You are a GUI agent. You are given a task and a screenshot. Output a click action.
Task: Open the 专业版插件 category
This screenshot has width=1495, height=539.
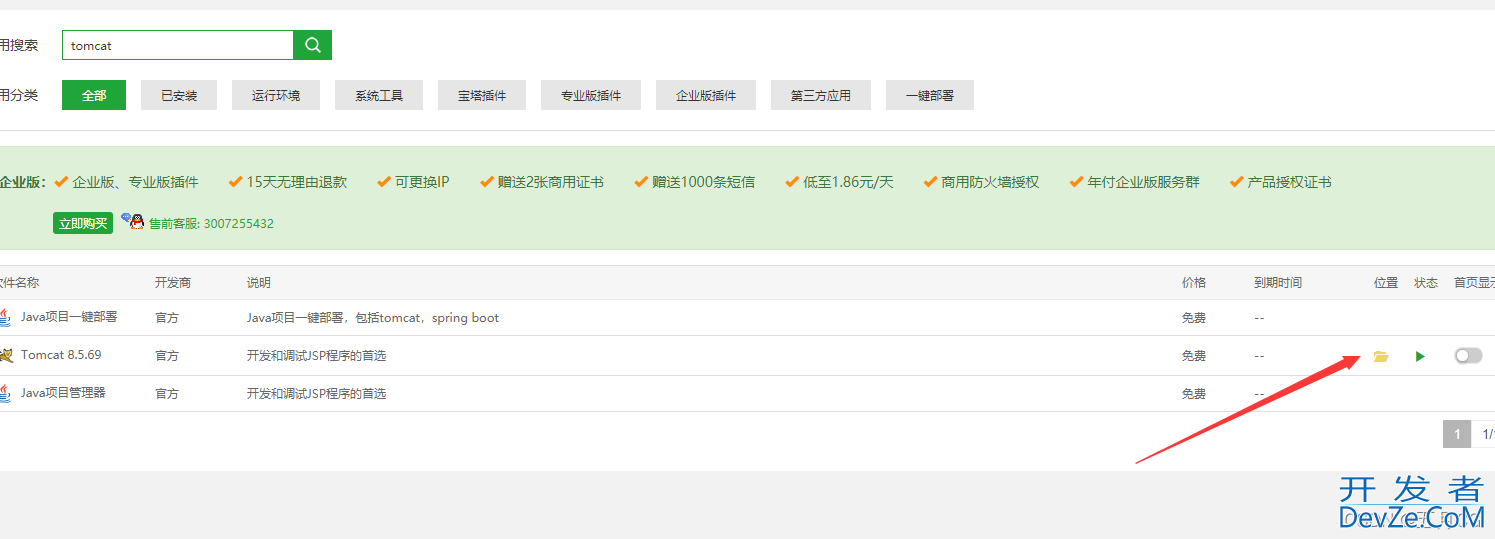coord(591,95)
